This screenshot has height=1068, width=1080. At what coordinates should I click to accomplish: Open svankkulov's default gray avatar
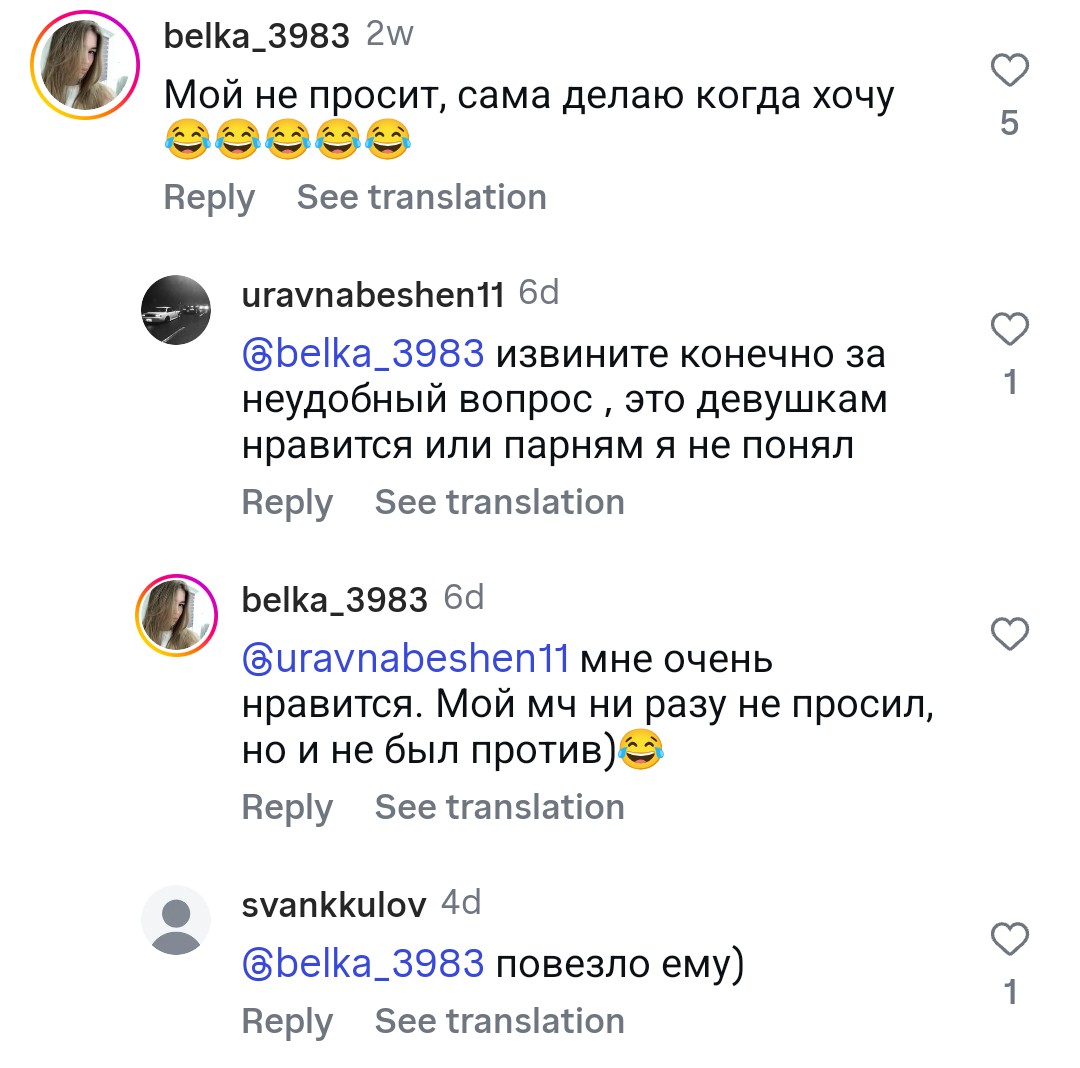[176, 920]
